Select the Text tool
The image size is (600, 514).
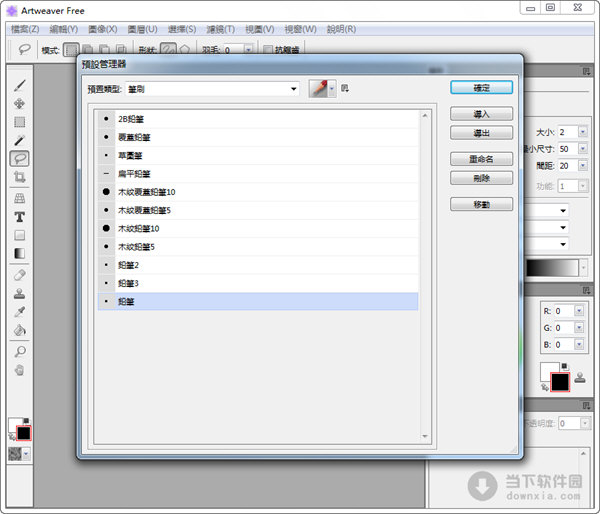point(20,217)
